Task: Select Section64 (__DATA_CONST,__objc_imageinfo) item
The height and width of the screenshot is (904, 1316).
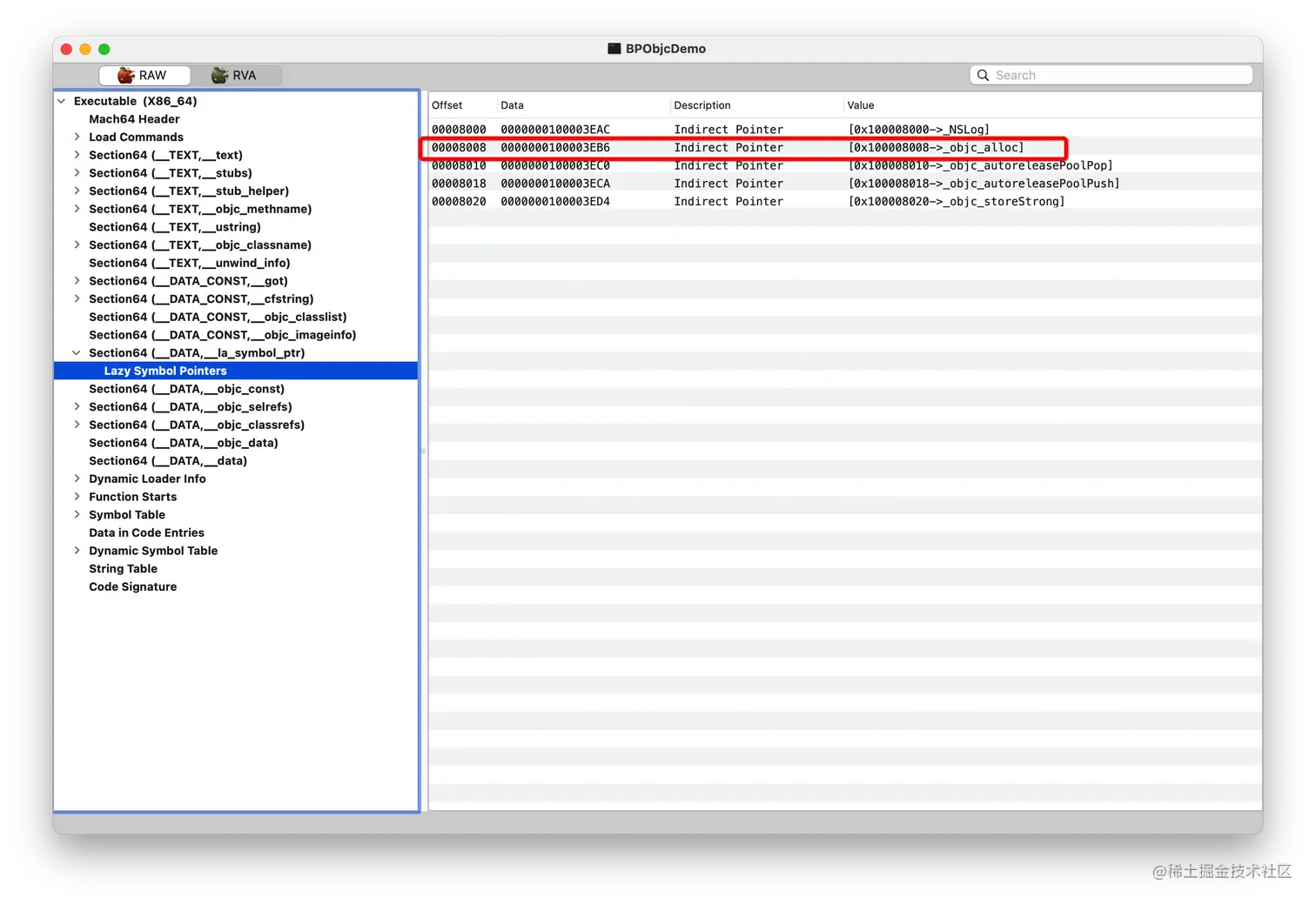Action: pos(223,335)
